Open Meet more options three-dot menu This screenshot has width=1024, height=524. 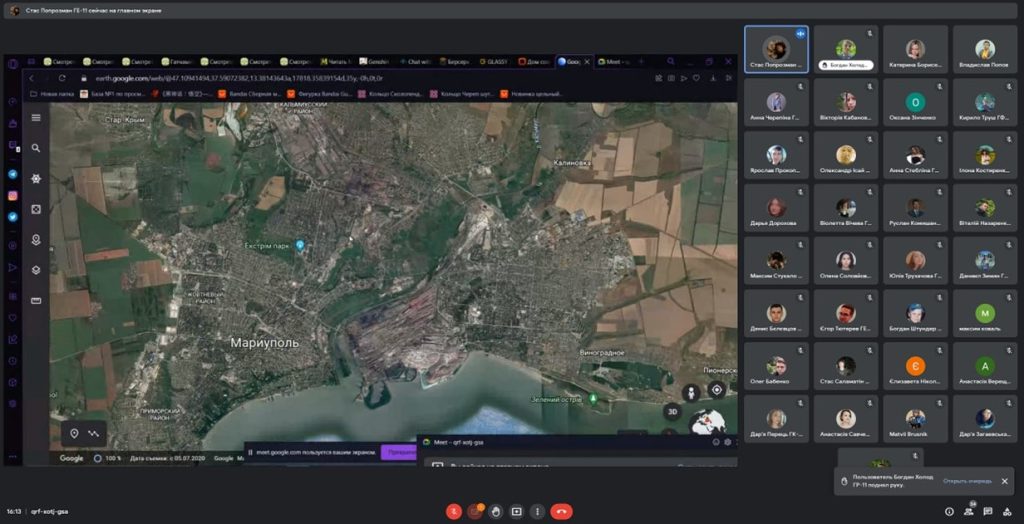click(x=537, y=511)
